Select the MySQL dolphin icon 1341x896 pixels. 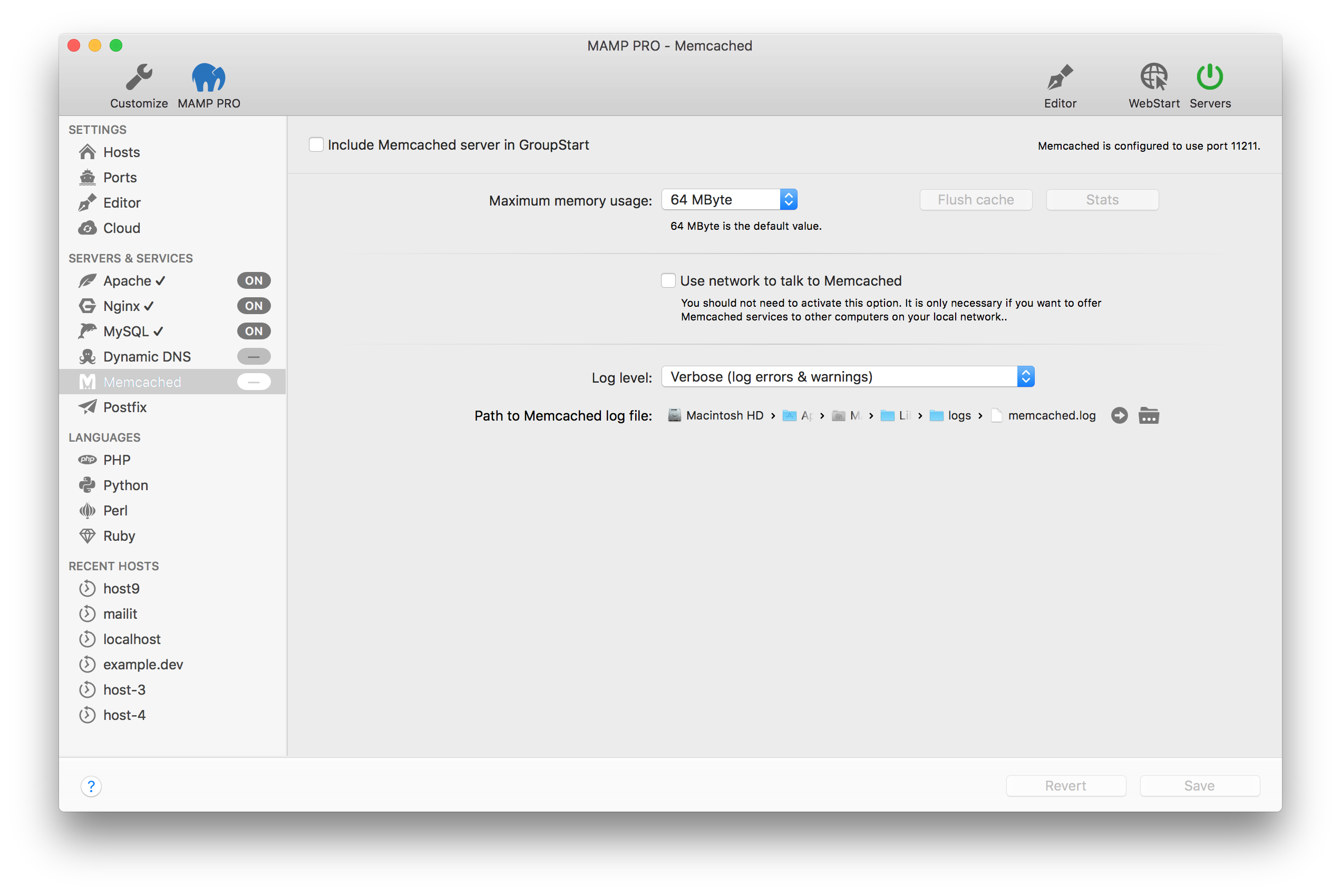(x=88, y=331)
